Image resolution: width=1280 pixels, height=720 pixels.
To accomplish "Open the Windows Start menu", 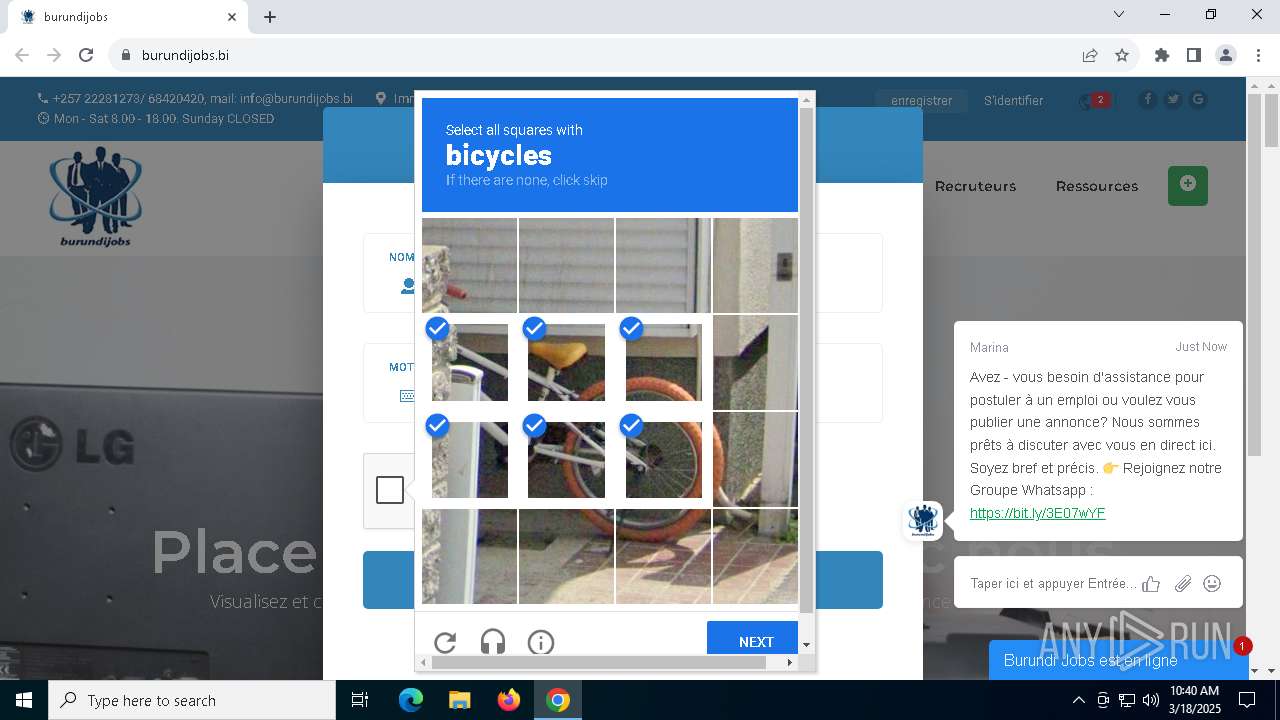I will tap(24, 700).
